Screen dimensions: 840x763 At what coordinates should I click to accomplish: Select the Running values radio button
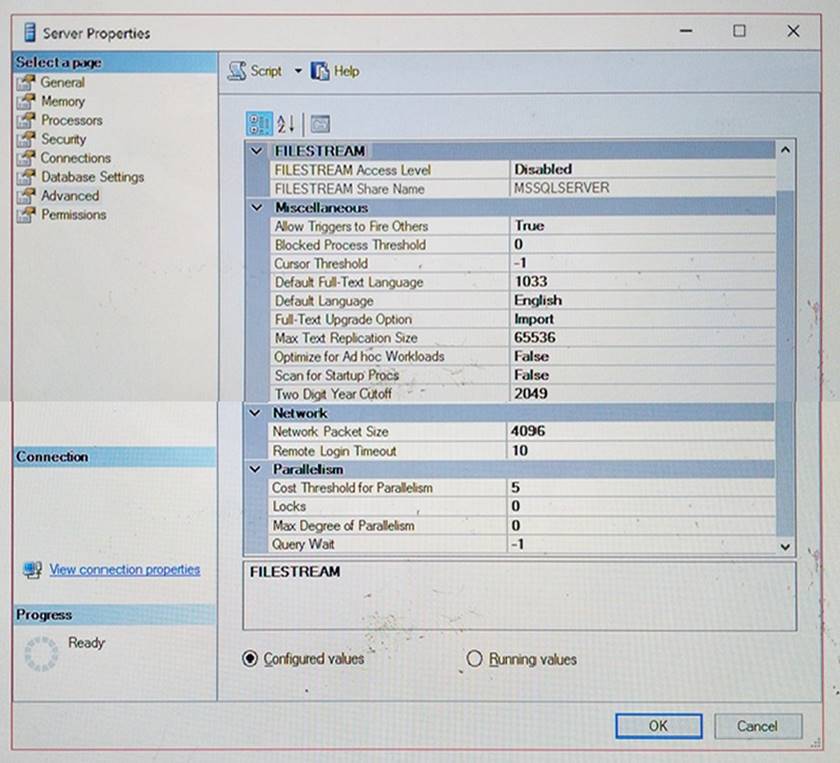click(x=474, y=659)
